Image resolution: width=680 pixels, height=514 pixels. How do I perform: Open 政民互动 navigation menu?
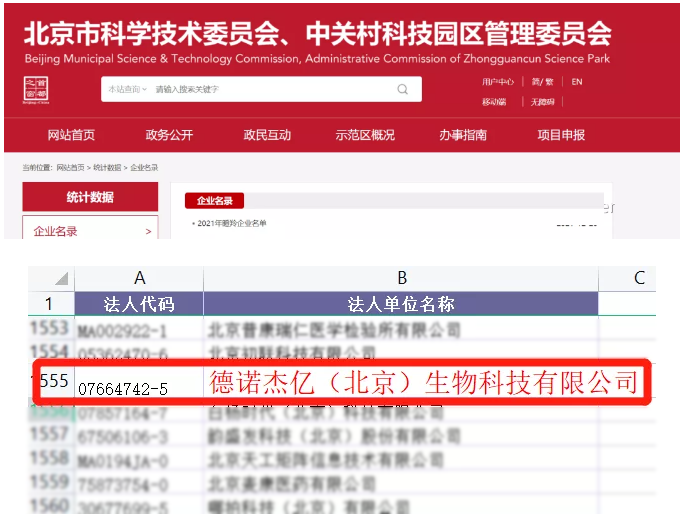pyautogui.click(x=267, y=135)
